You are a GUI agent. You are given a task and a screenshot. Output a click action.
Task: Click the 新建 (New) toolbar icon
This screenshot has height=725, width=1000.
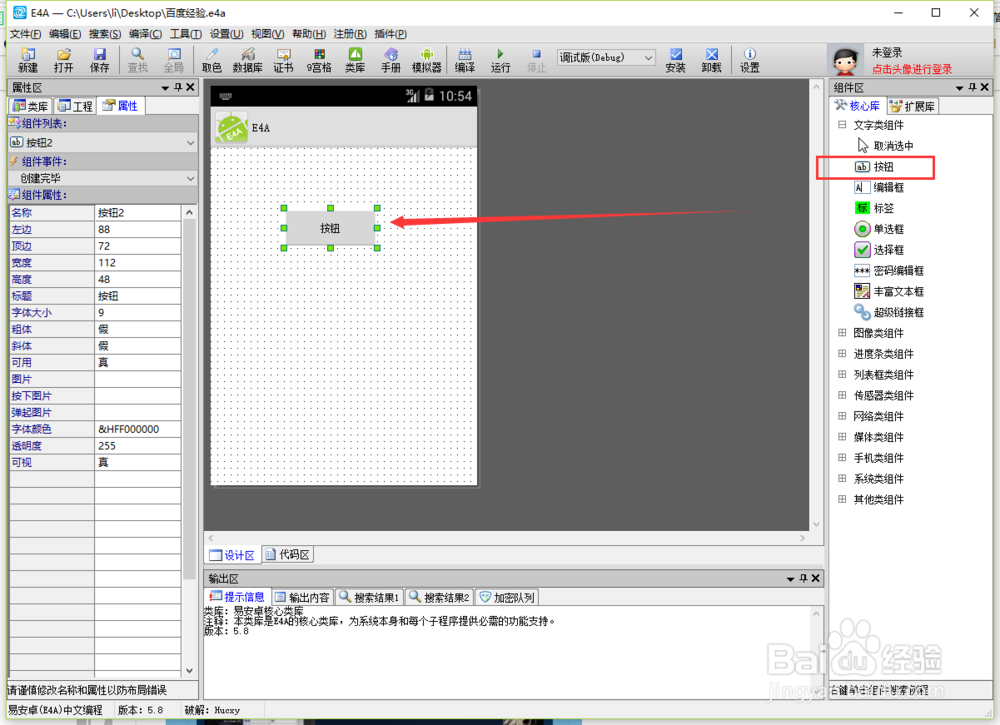point(27,60)
